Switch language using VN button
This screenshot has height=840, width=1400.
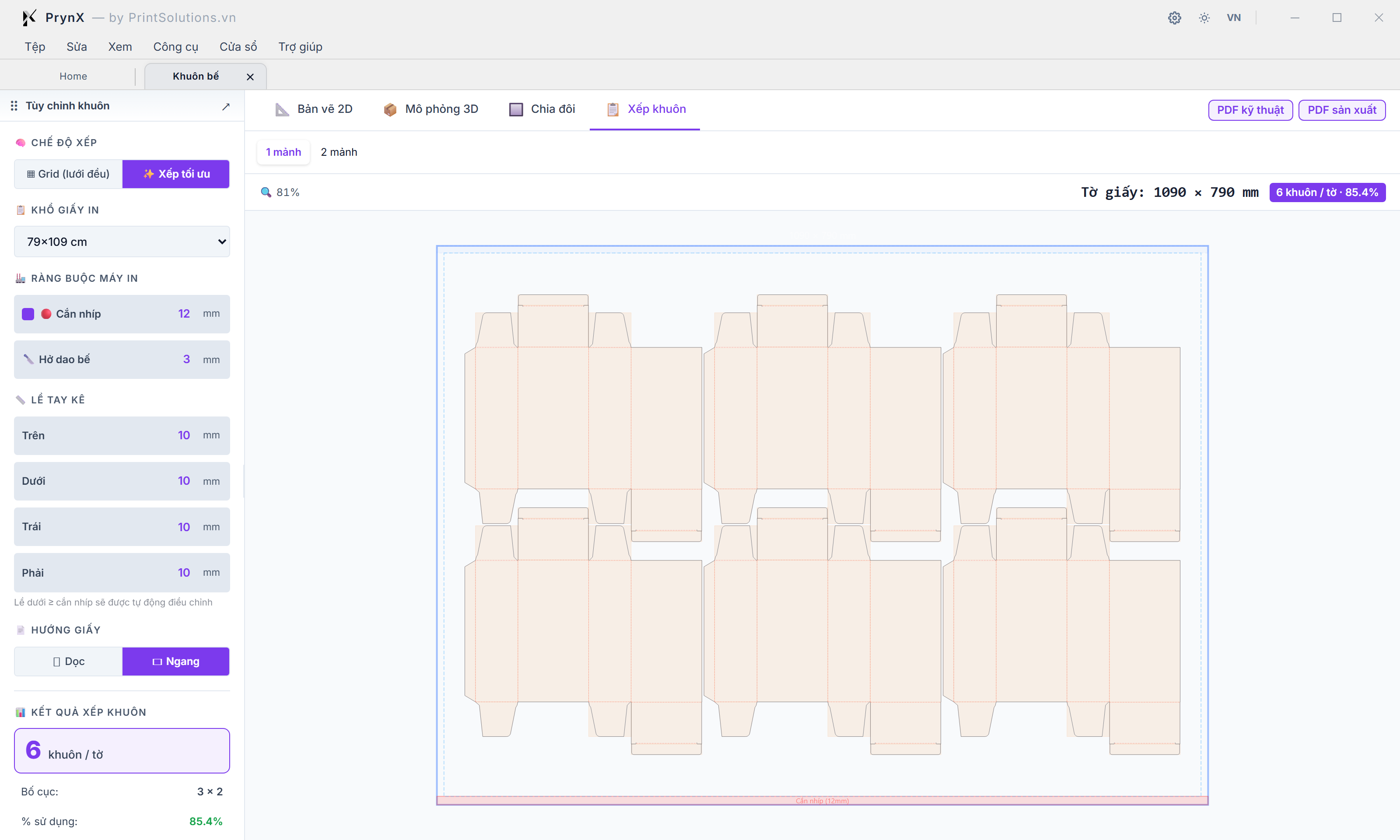1234,17
